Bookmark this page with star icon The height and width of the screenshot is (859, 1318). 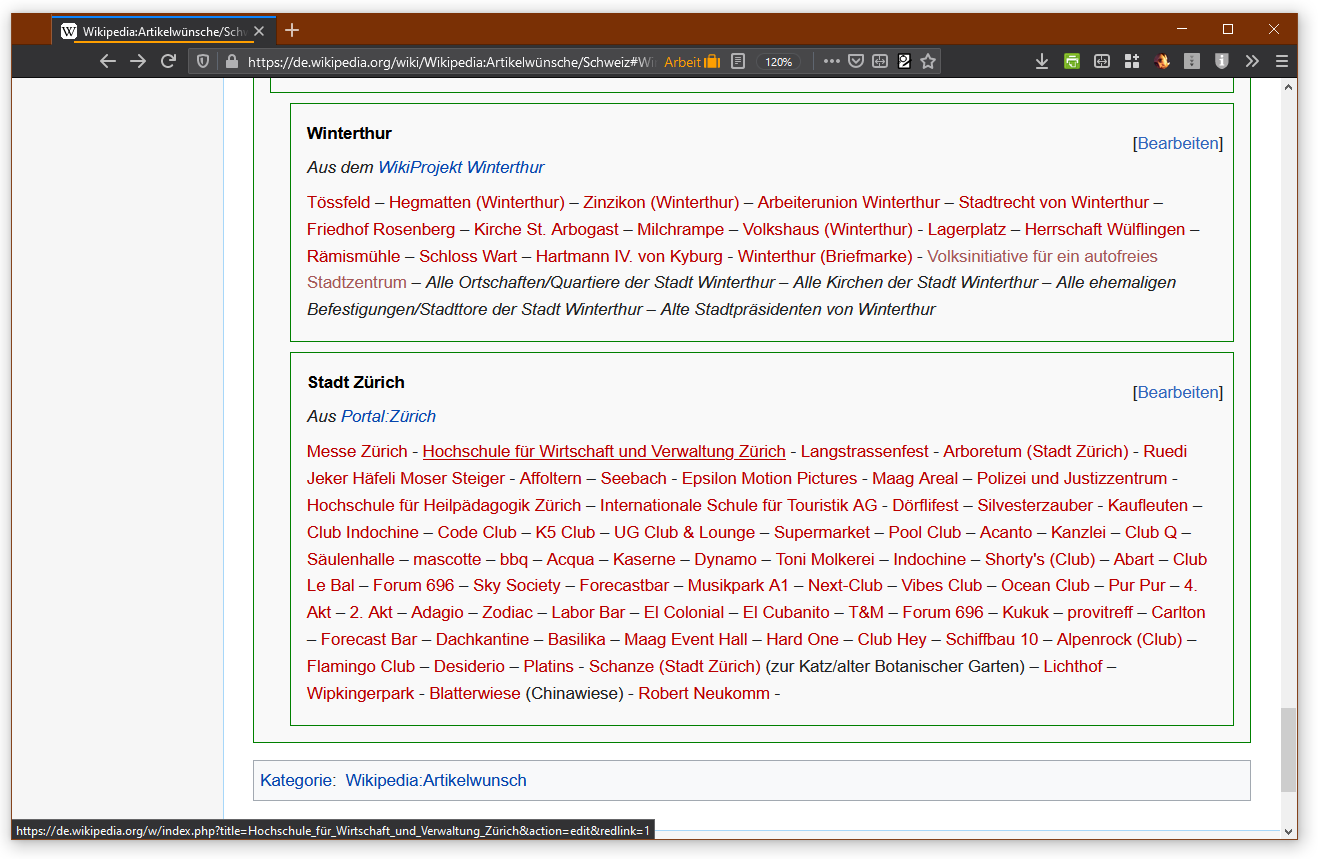tap(928, 61)
